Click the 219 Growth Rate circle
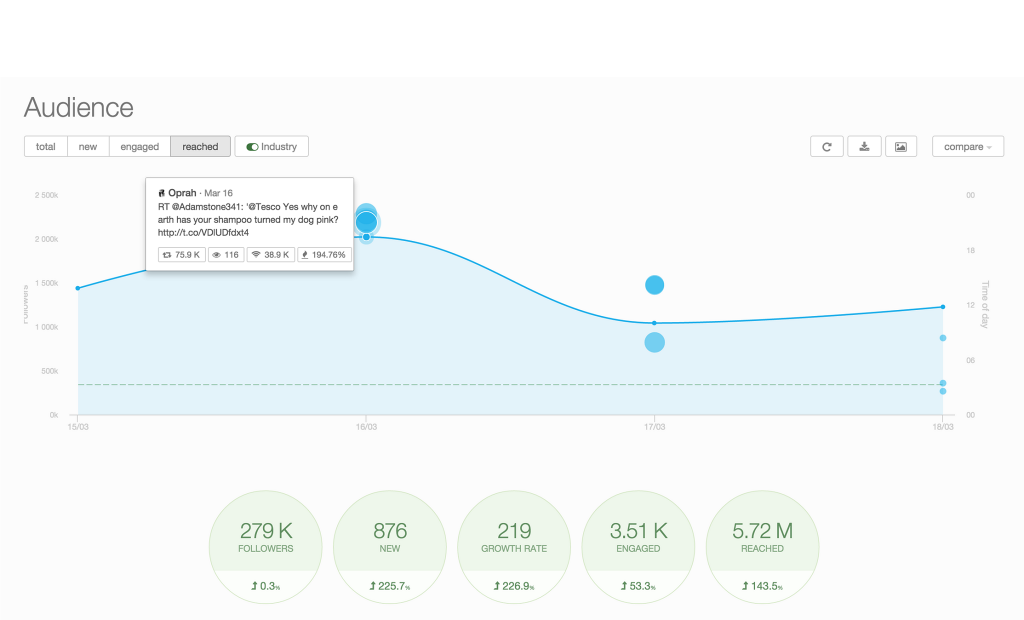 click(513, 547)
